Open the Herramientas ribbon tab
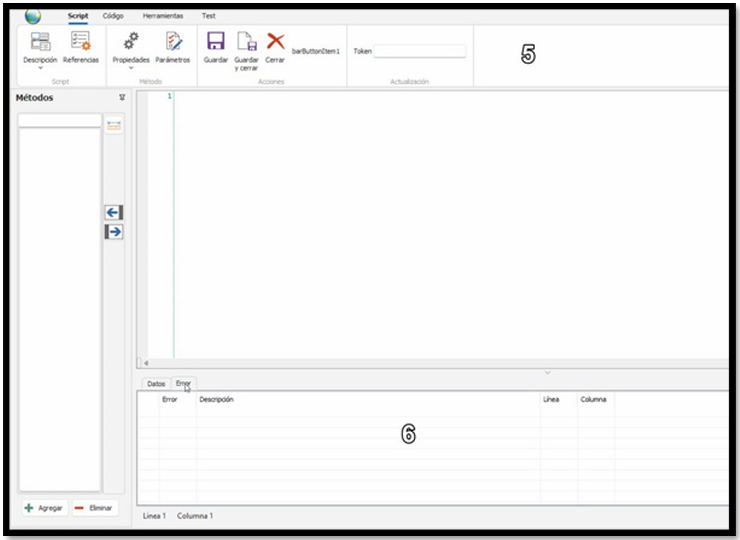Viewport: 740px width, 540px height. [163, 16]
